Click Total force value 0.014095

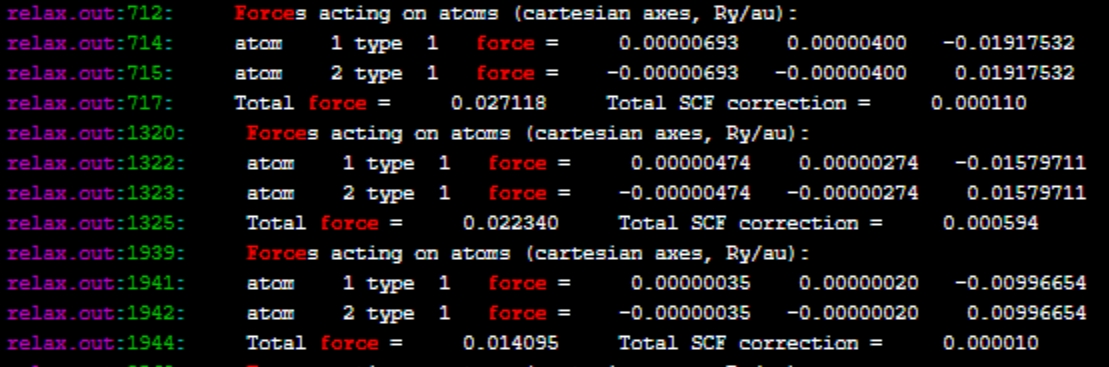pos(511,344)
